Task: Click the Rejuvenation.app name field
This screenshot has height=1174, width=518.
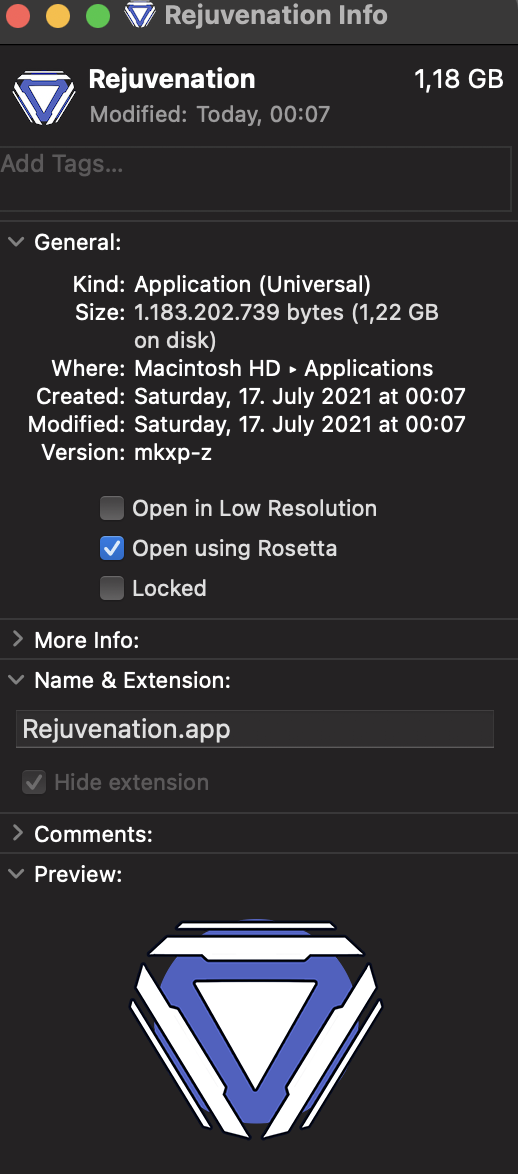Action: [255, 729]
